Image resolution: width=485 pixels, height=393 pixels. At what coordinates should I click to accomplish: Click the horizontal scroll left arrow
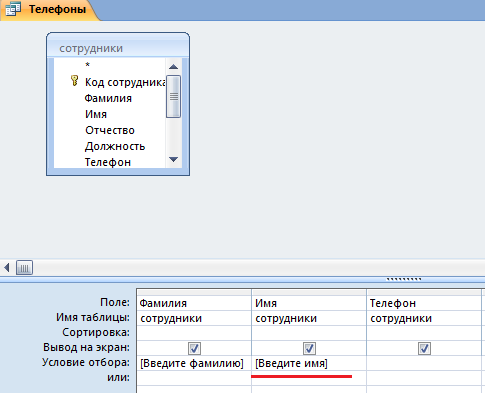coord(6,267)
